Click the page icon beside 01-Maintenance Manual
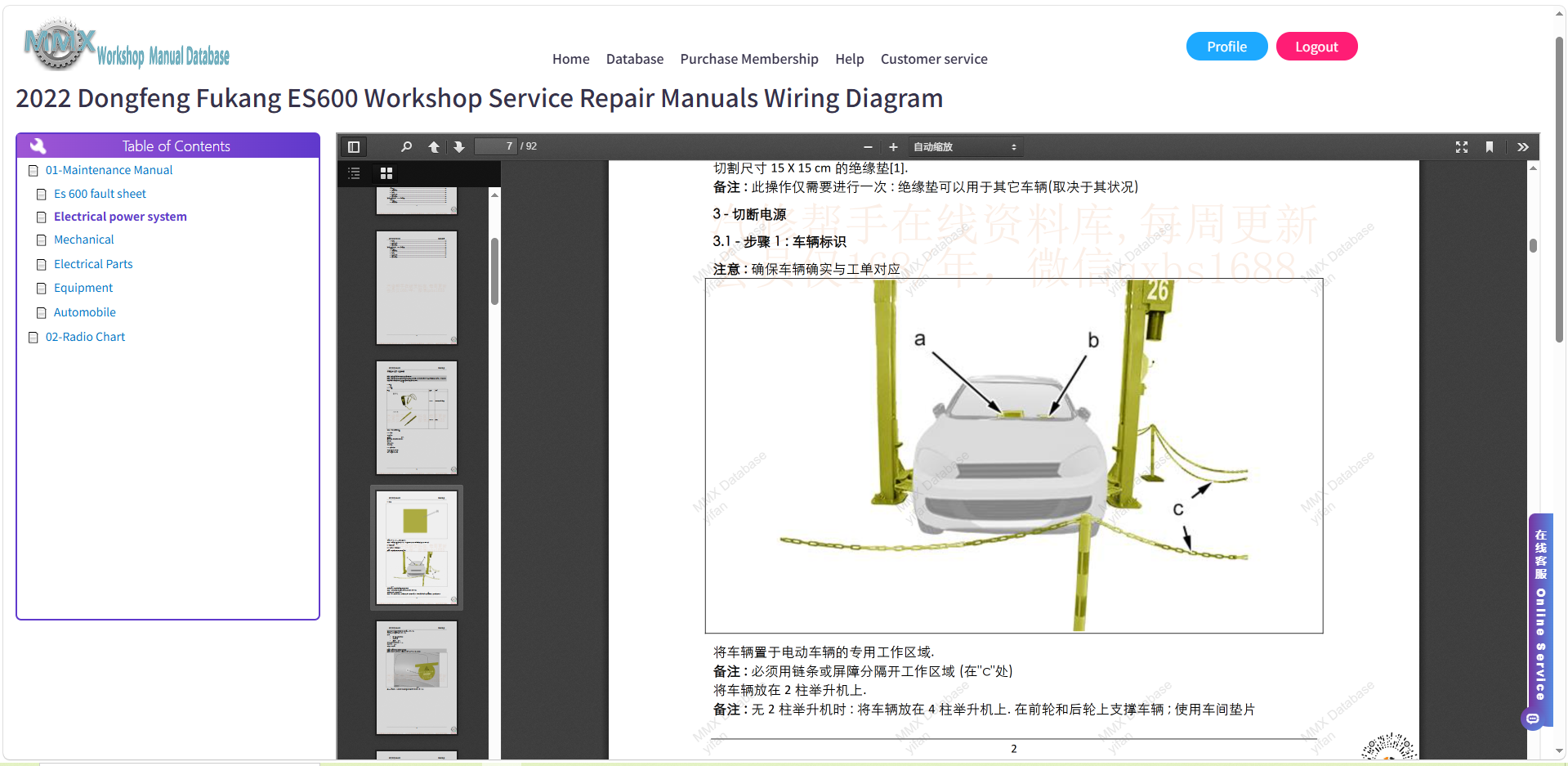 click(x=34, y=171)
